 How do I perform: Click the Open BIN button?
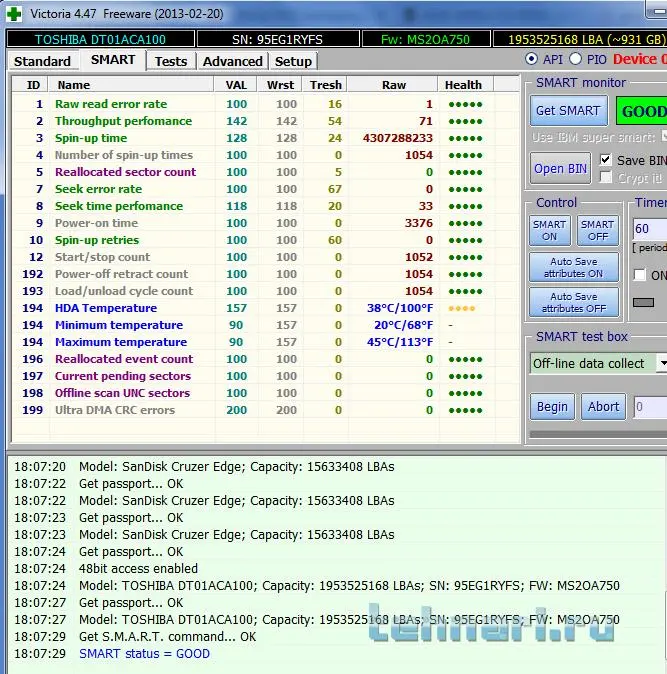pyautogui.click(x=560, y=168)
